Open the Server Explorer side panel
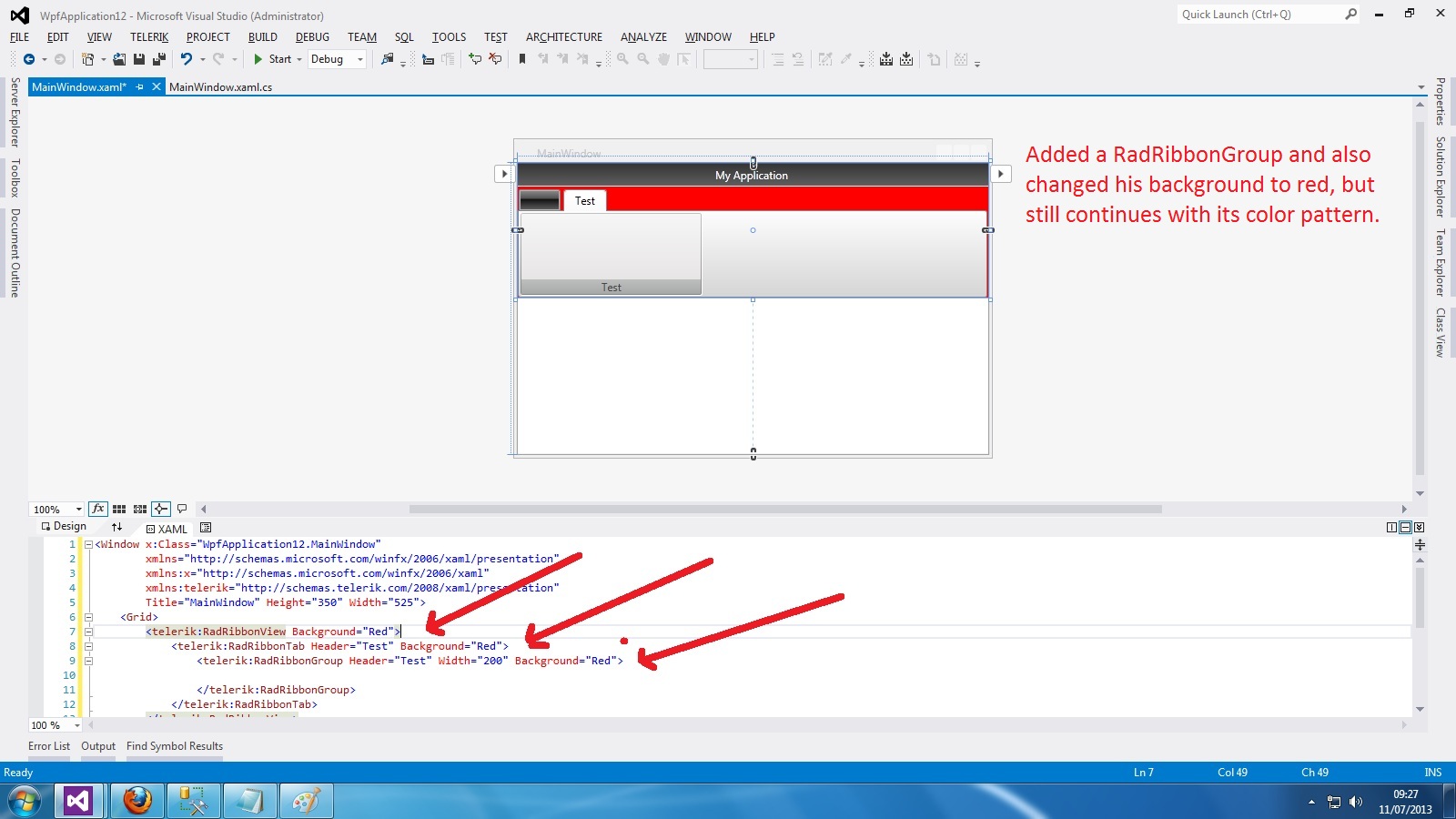The height and width of the screenshot is (819, 1456). click(15, 112)
